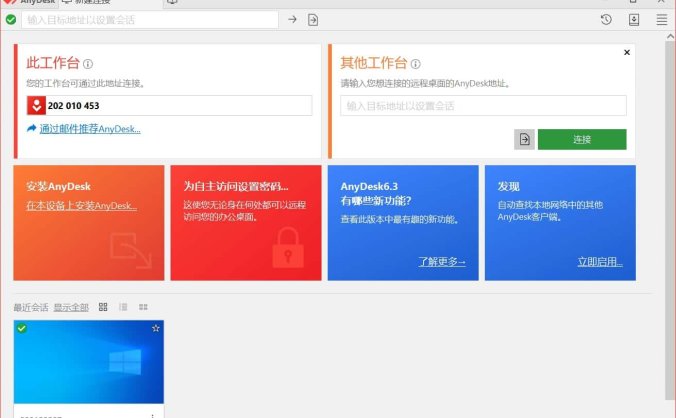Click the remote address input in 其他工作台
676x418 pixels.
(483, 106)
